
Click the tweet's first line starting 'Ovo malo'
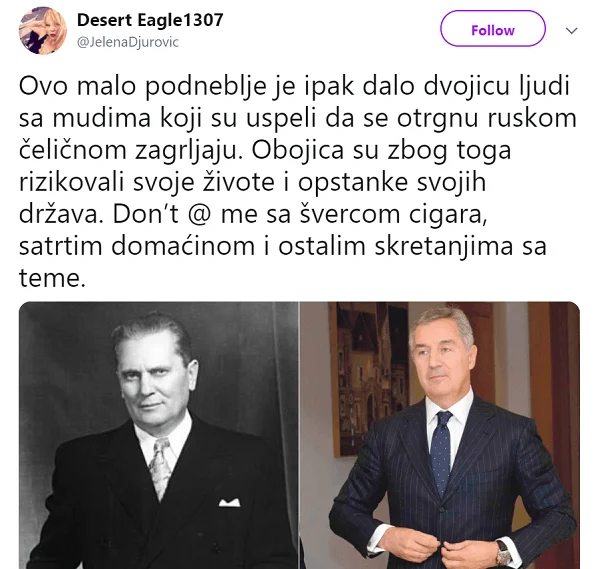point(295,86)
